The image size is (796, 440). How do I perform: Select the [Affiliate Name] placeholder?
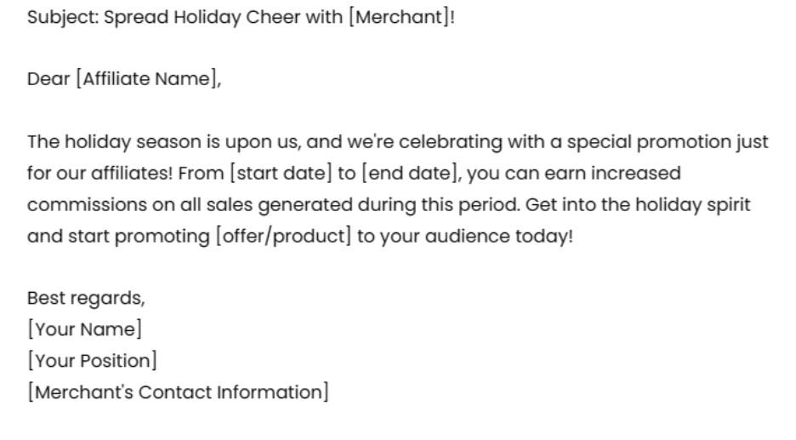coord(146,79)
